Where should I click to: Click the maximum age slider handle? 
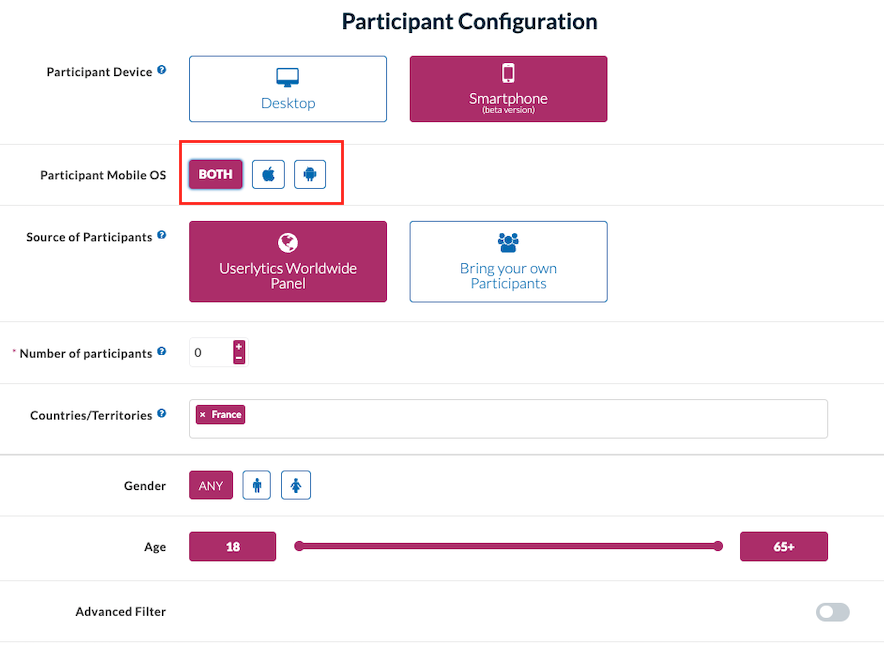coord(718,546)
